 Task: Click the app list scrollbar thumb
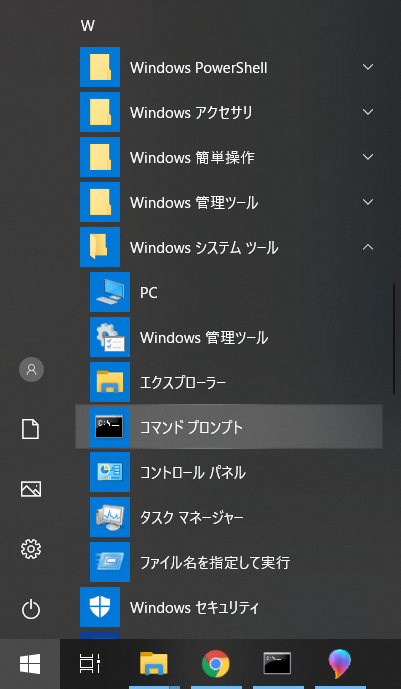[x=394, y=339]
